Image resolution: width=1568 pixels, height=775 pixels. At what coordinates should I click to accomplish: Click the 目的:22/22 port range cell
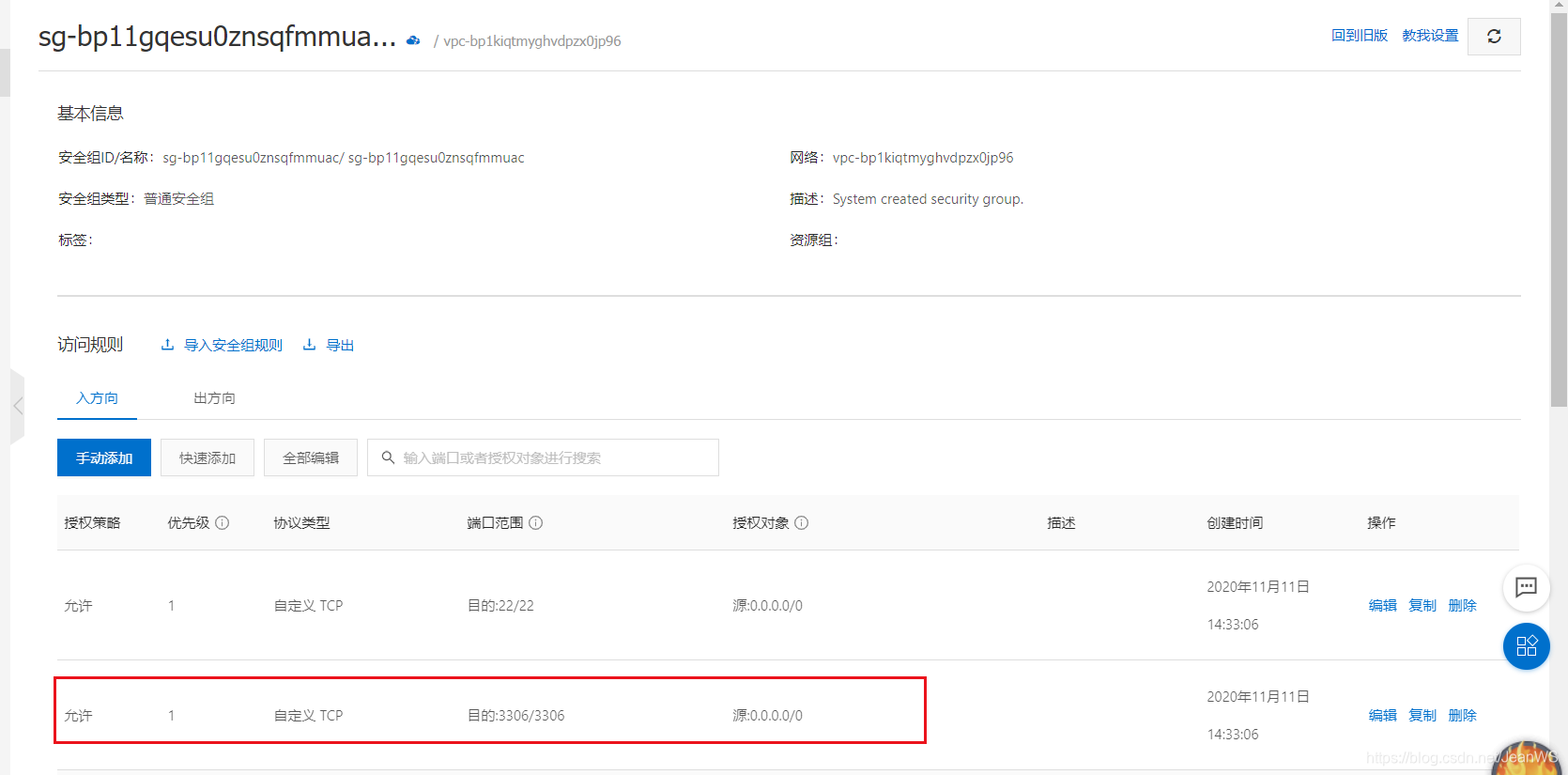tap(500, 606)
